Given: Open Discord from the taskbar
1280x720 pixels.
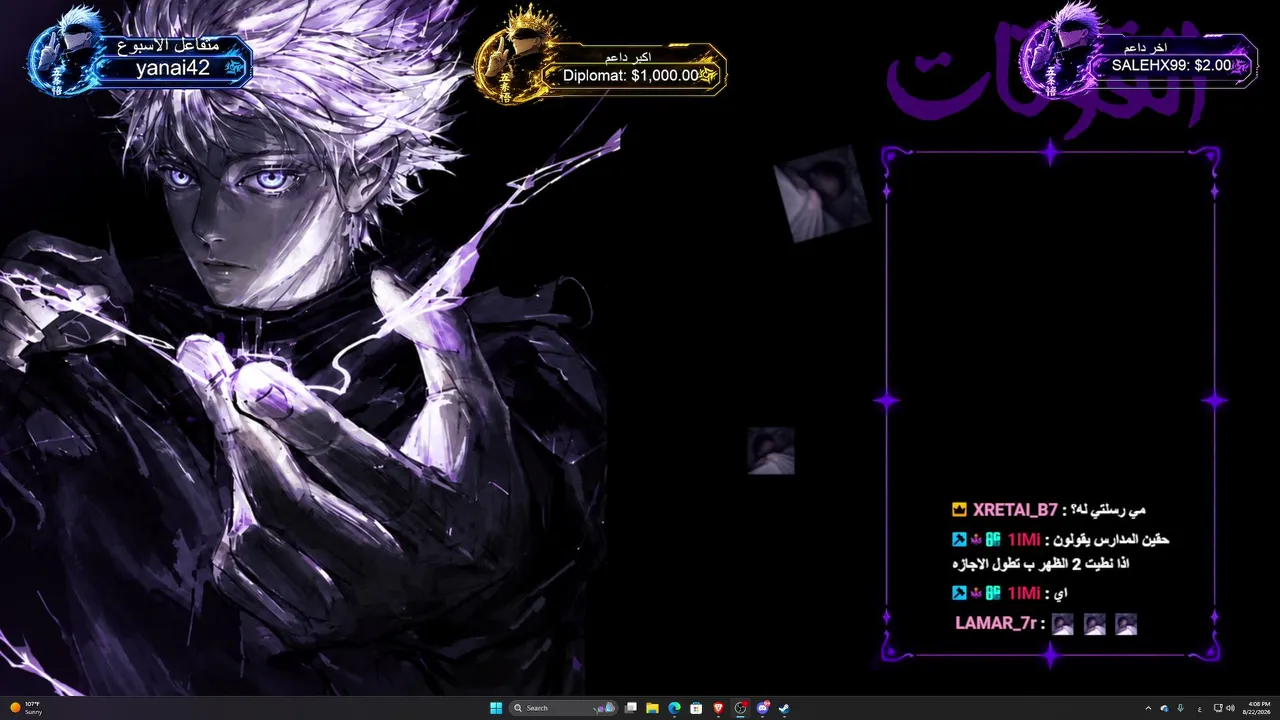Looking at the screenshot, I should tap(762, 708).
